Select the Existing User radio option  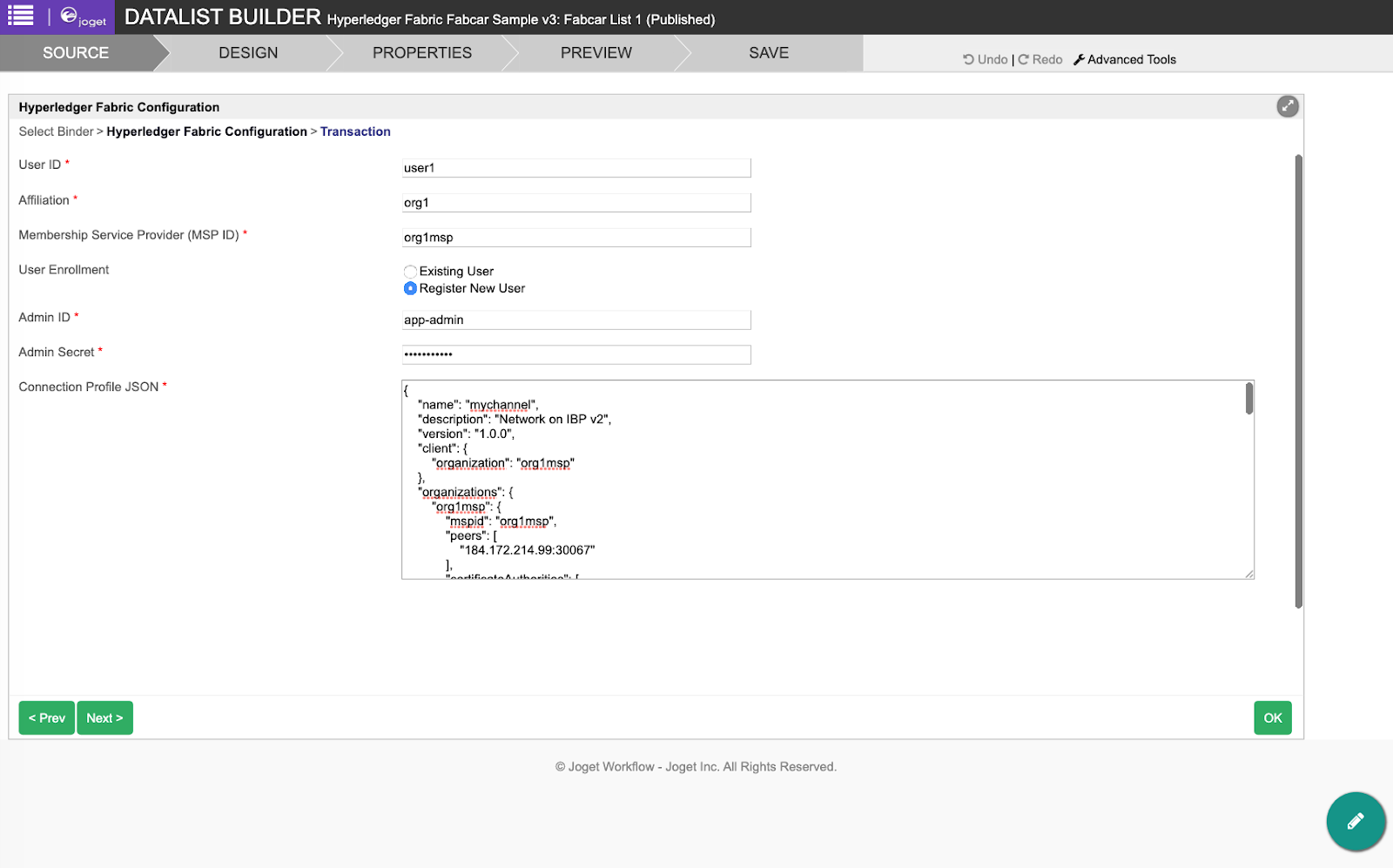pyautogui.click(x=410, y=272)
